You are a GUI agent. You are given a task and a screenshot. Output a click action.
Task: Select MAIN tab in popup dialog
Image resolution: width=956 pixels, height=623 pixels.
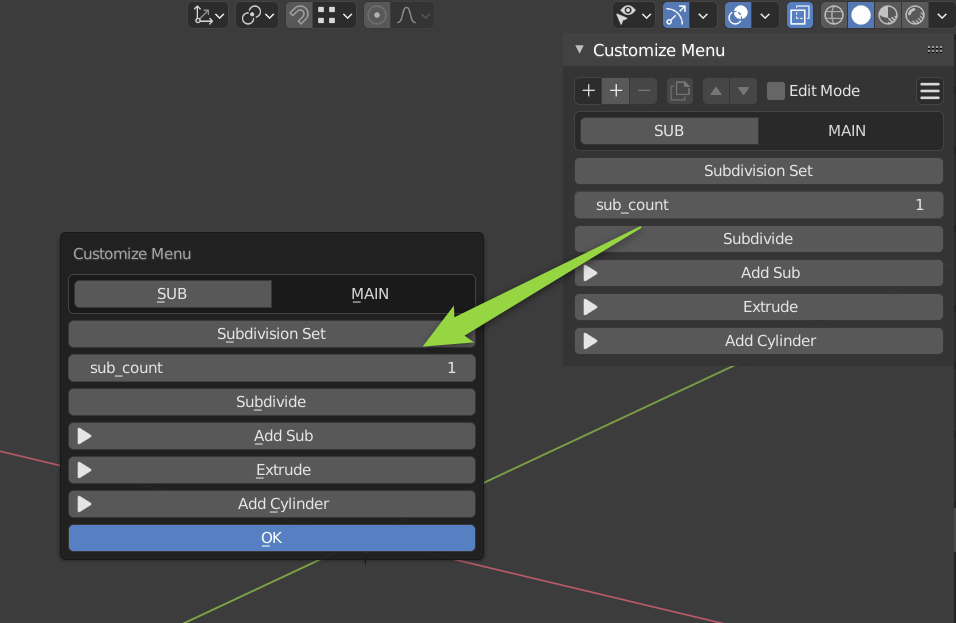coord(370,294)
